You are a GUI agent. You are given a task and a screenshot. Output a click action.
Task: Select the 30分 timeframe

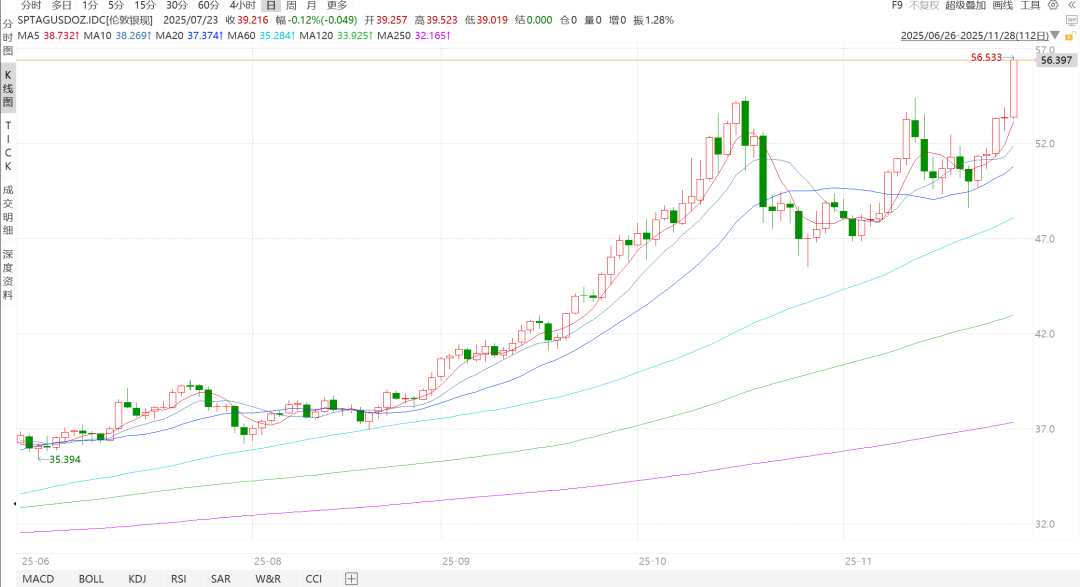click(x=176, y=6)
